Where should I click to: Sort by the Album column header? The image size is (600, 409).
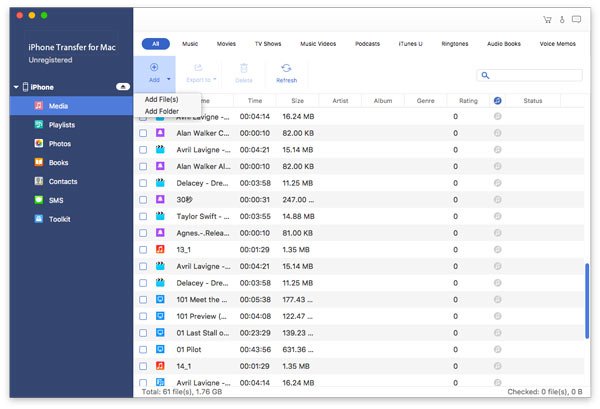(383, 101)
